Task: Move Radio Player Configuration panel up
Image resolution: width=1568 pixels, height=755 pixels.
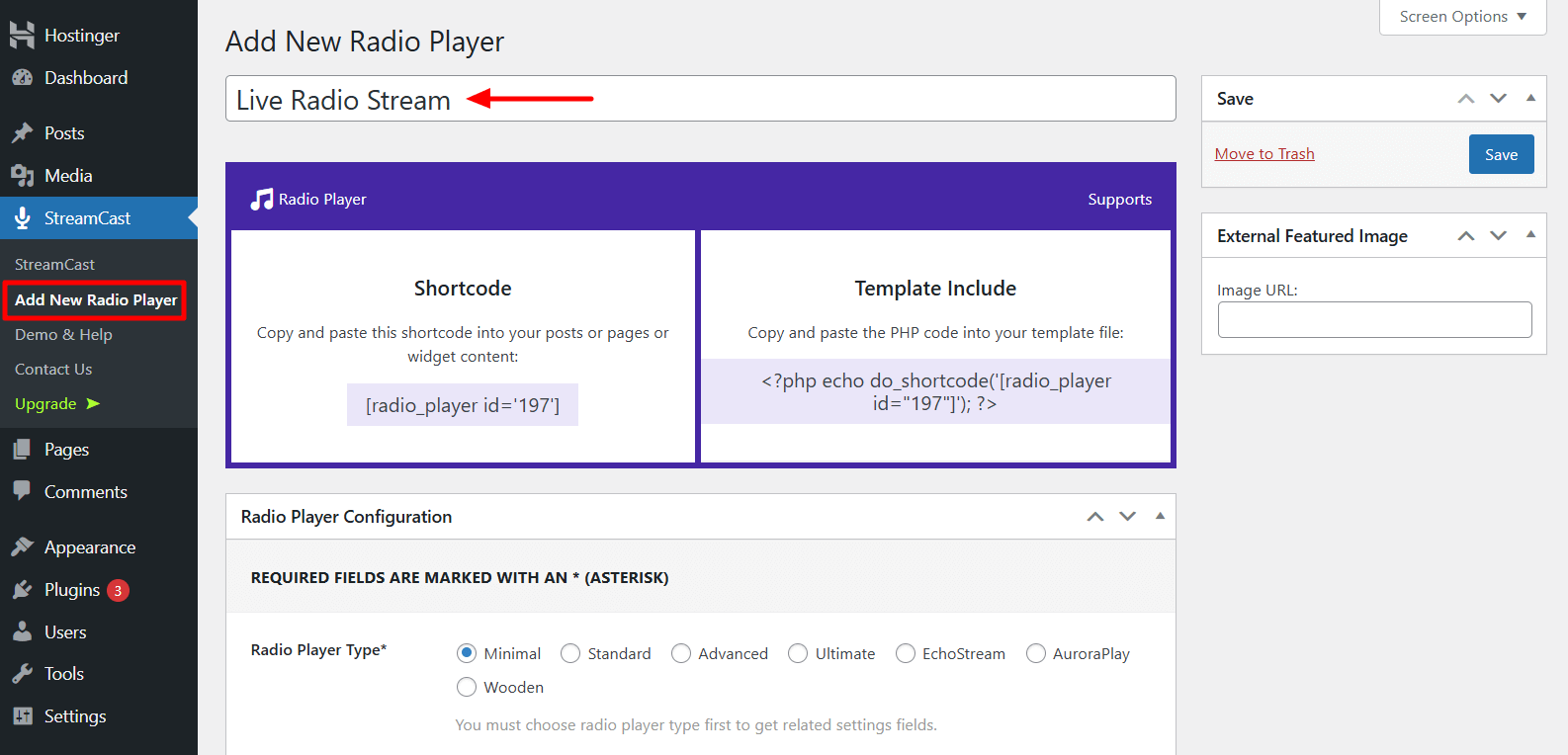Action: (x=1095, y=516)
